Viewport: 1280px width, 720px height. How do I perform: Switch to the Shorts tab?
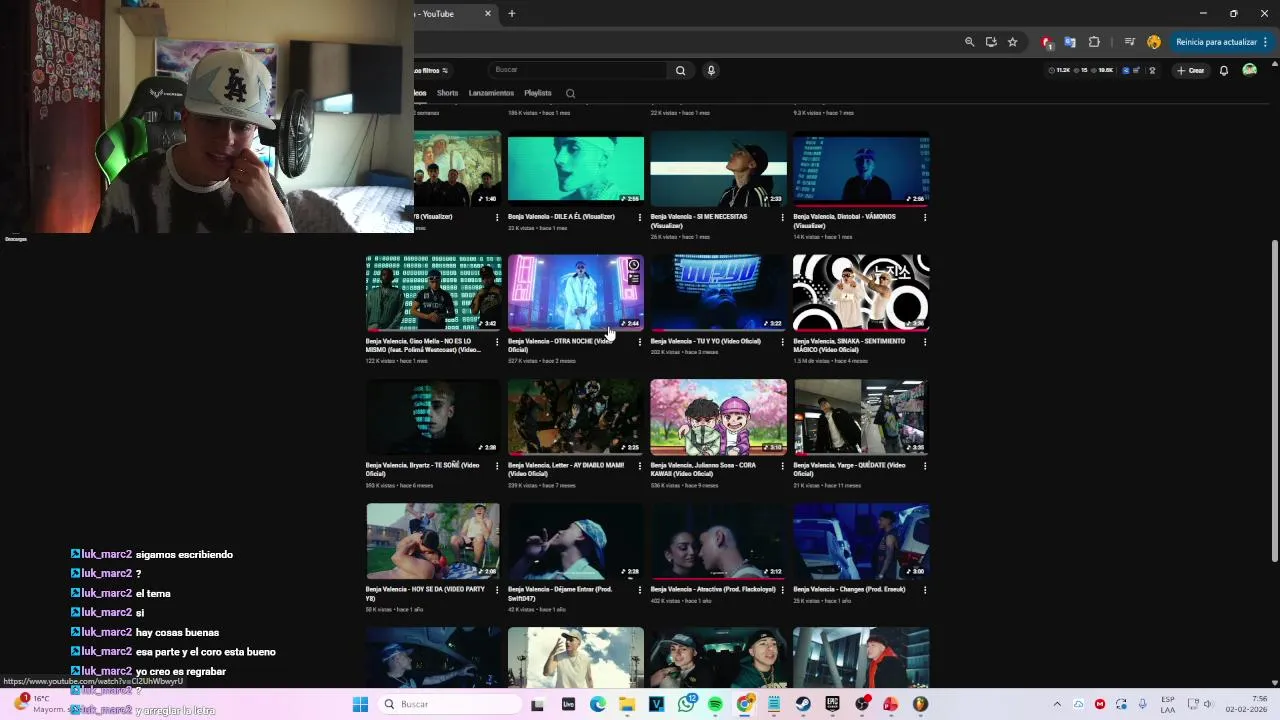[447, 93]
